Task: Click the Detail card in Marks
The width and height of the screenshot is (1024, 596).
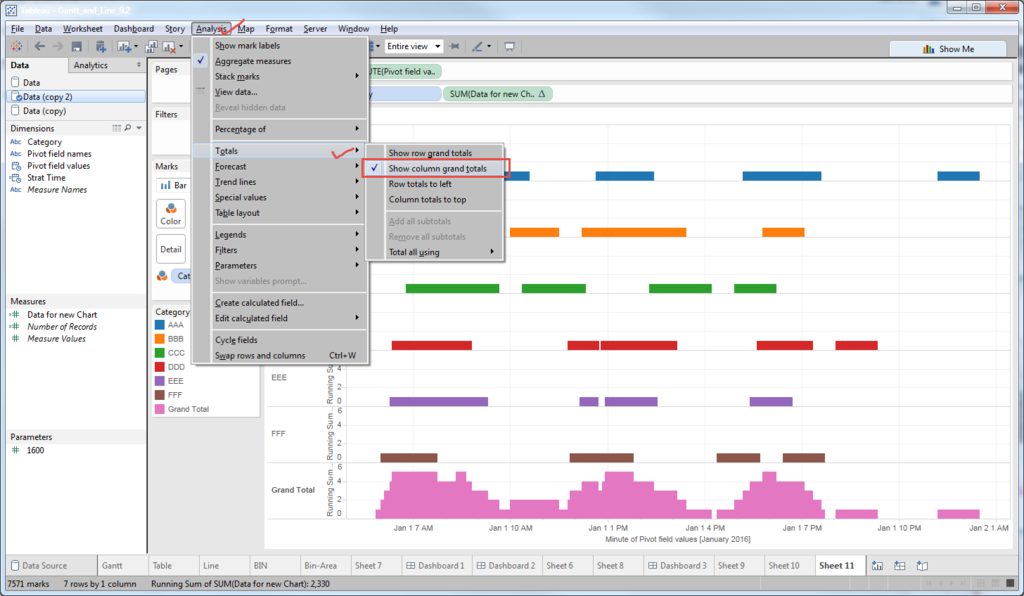Action: click(x=170, y=249)
